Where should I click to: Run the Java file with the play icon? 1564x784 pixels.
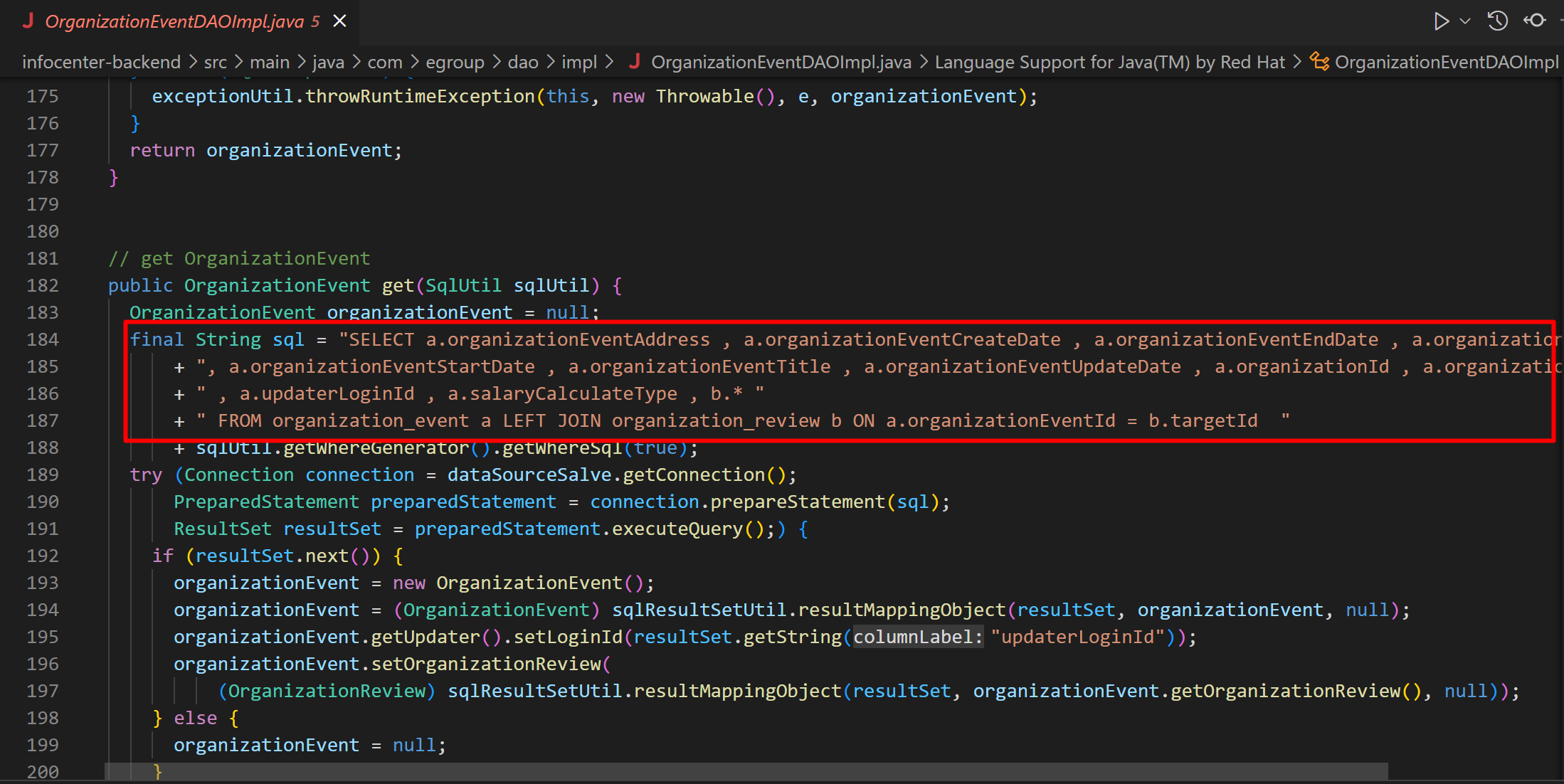[1442, 21]
